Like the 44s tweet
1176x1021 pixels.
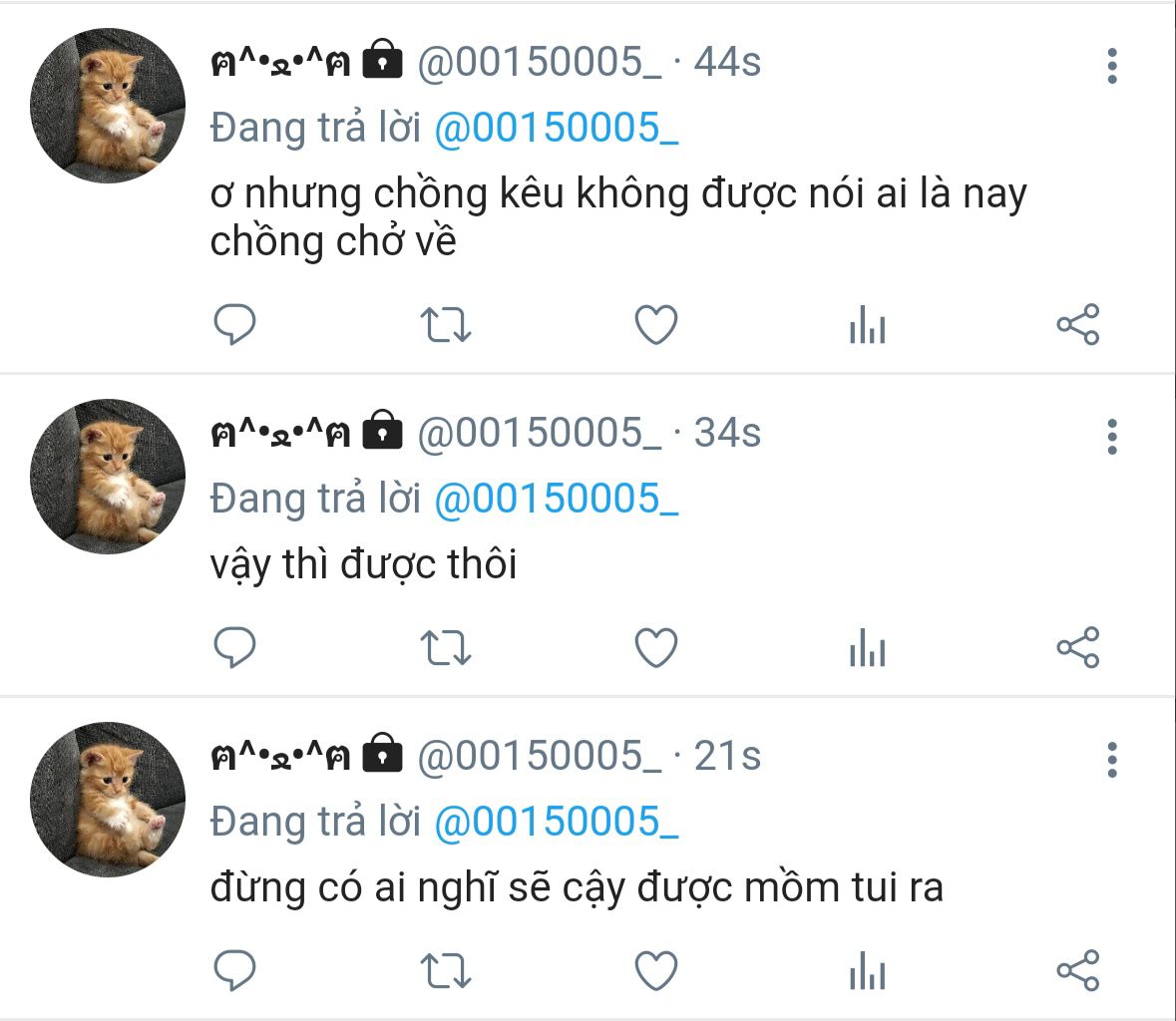click(x=656, y=325)
